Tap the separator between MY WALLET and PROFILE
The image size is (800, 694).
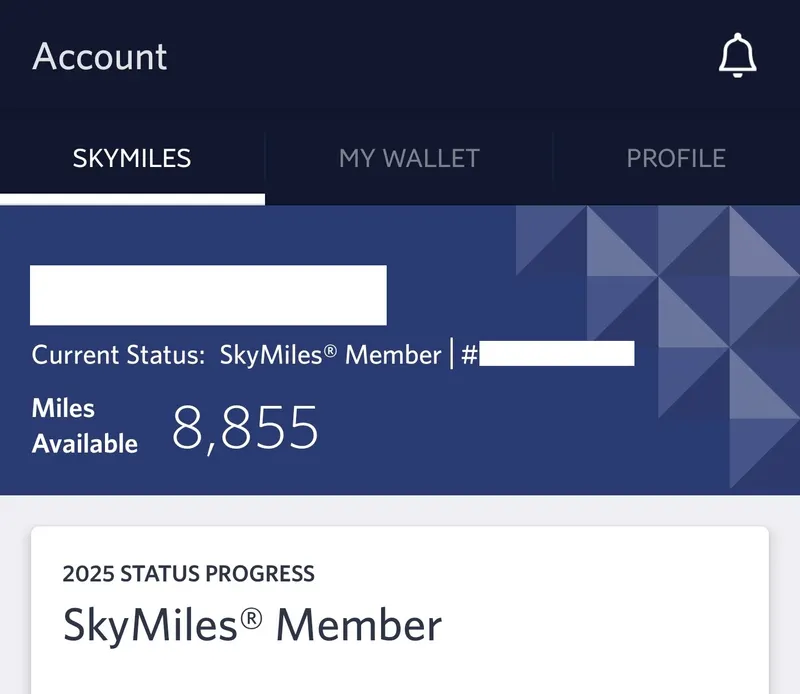pyautogui.click(x=552, y=158)
